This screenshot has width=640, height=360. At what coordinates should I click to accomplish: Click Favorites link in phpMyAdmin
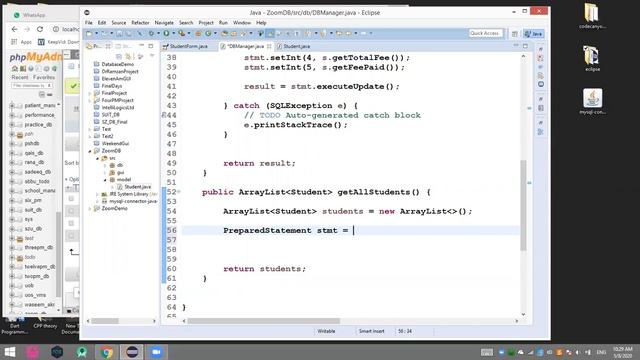tap(44, 77)
